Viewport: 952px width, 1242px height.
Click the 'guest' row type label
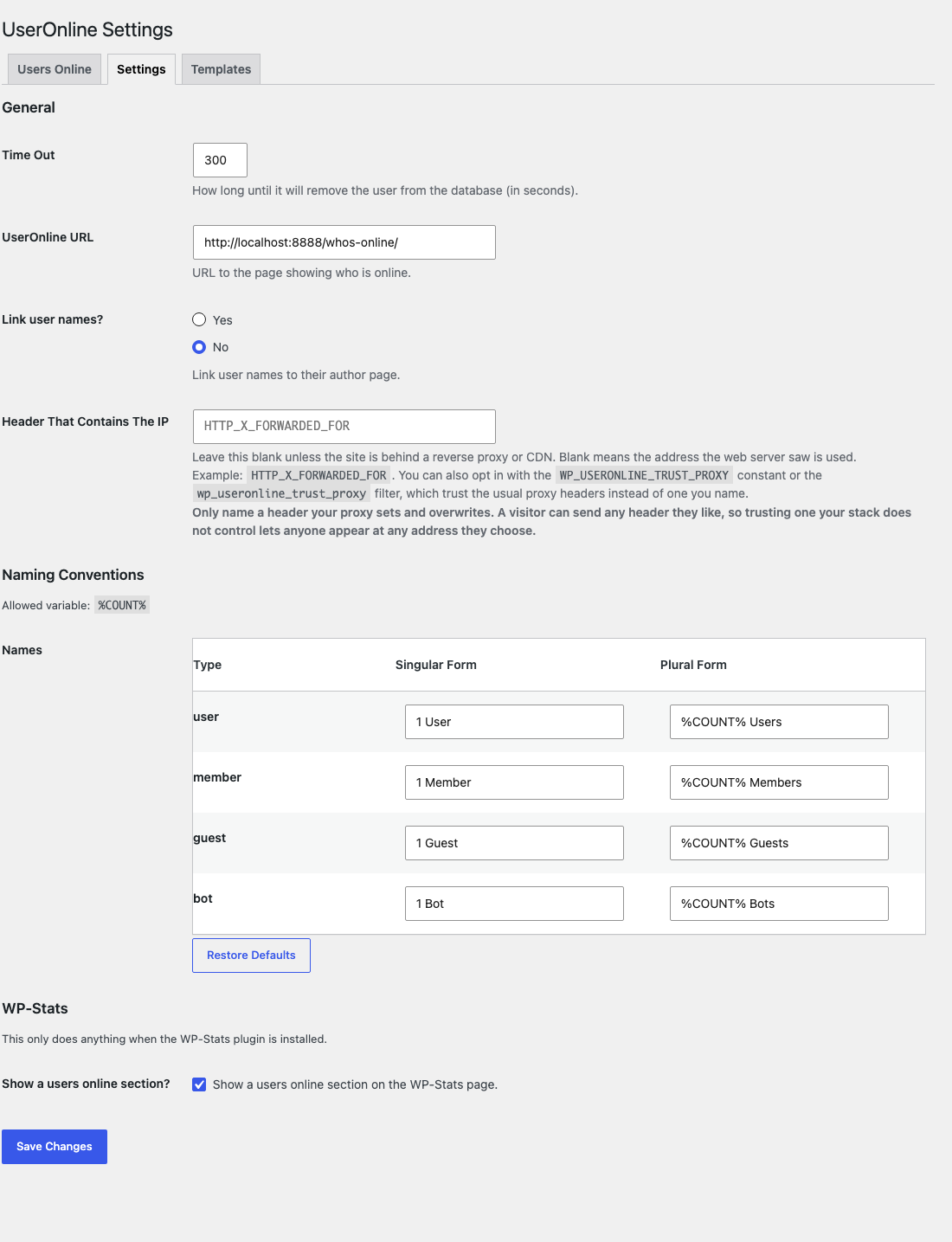(x=209, y=838)
